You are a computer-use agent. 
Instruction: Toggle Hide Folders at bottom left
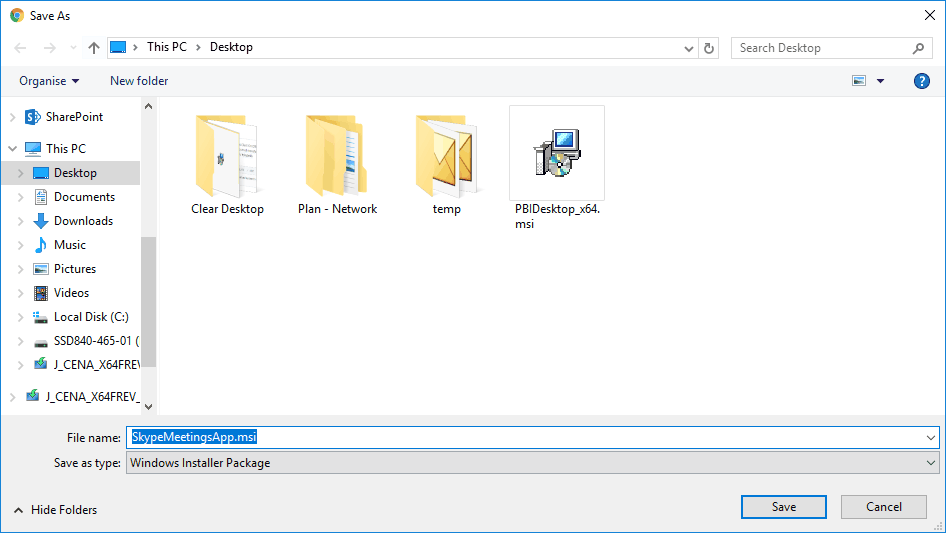pos(56,510)
